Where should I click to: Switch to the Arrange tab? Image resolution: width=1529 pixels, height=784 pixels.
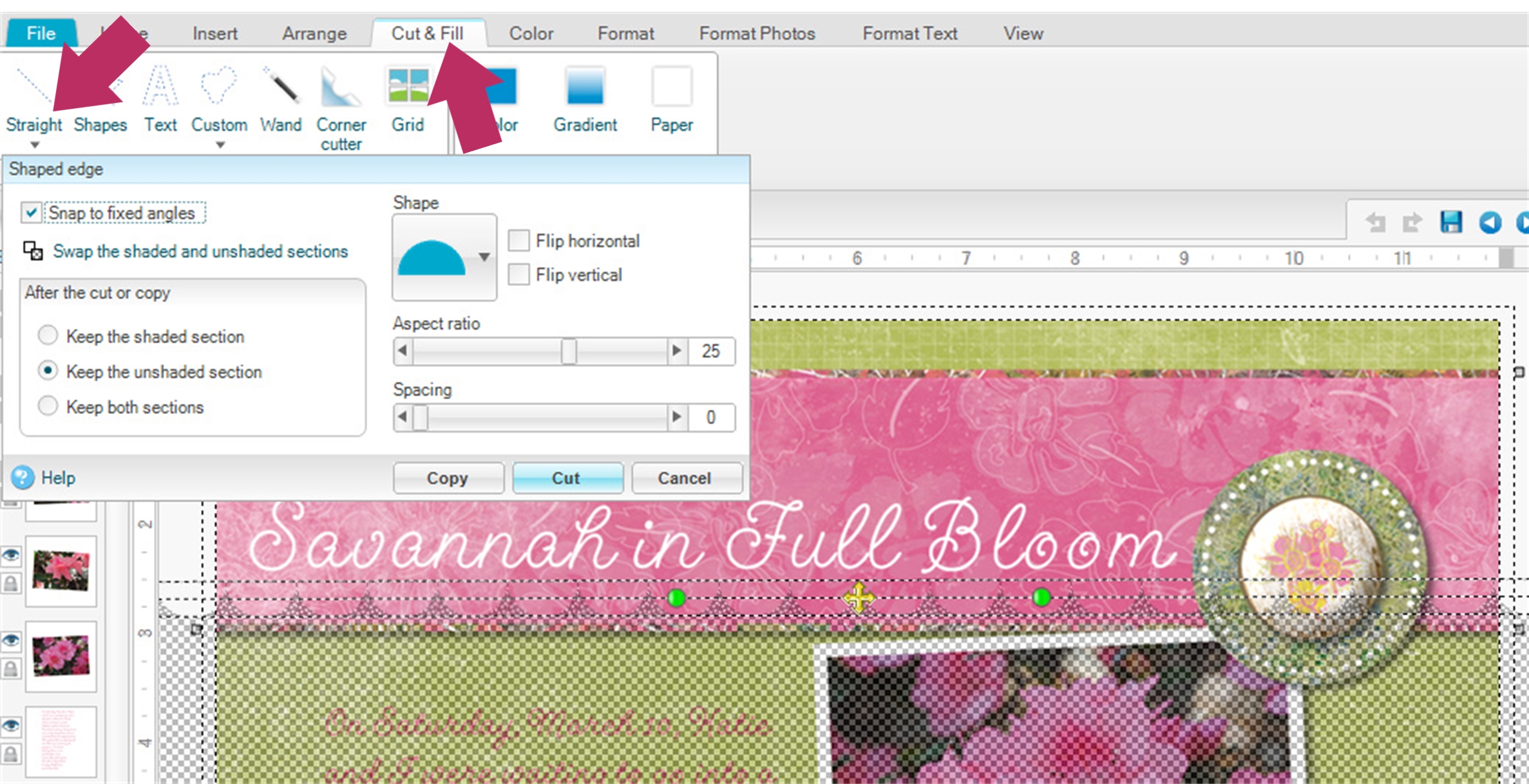click(x=314, y=33)
